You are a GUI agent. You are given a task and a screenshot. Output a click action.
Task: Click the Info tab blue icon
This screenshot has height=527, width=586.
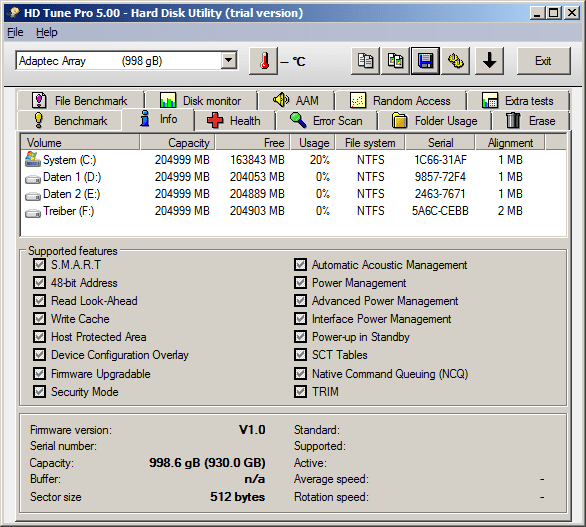[145, 118]
